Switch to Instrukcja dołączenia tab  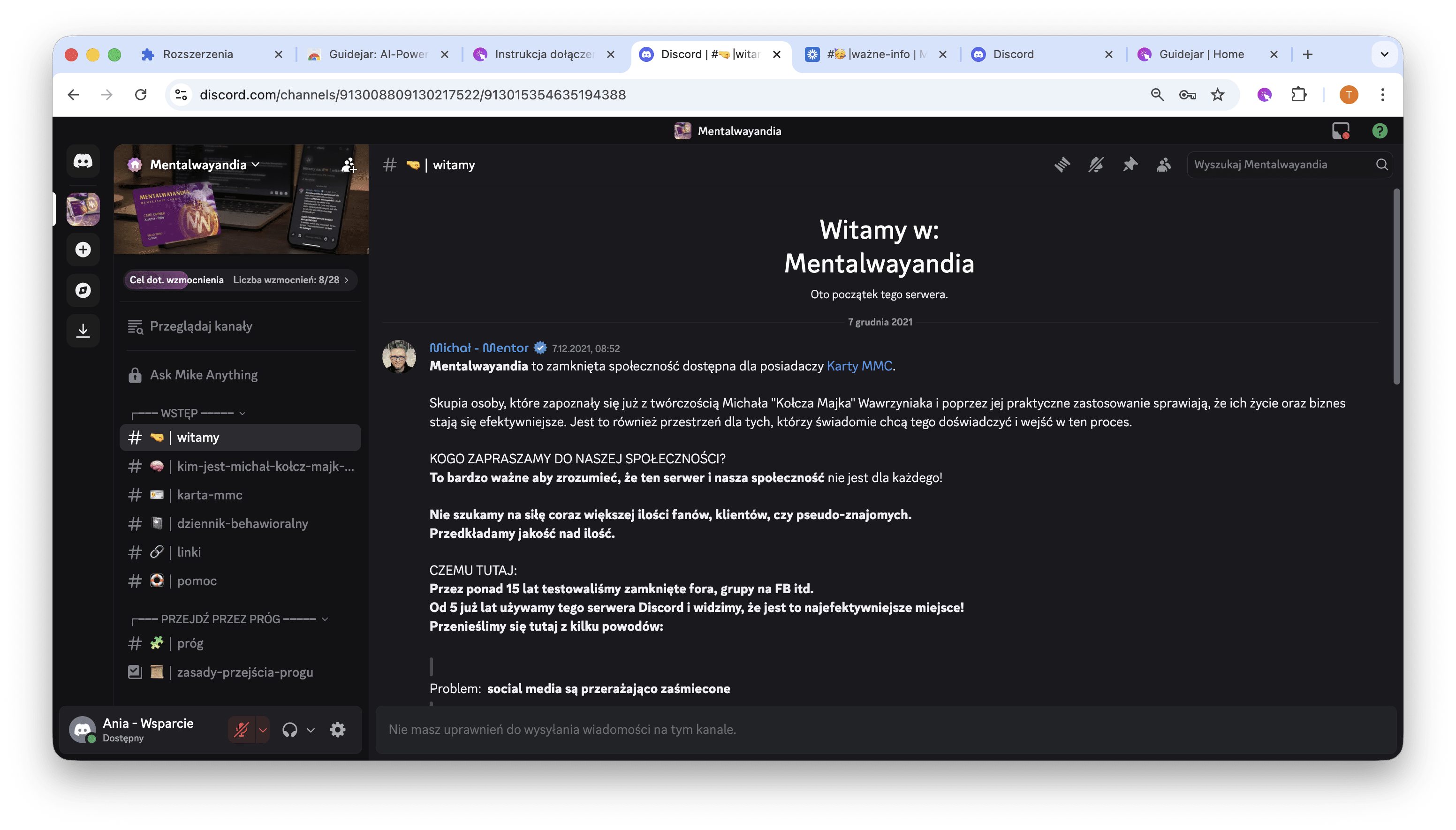tap(544, 54)
